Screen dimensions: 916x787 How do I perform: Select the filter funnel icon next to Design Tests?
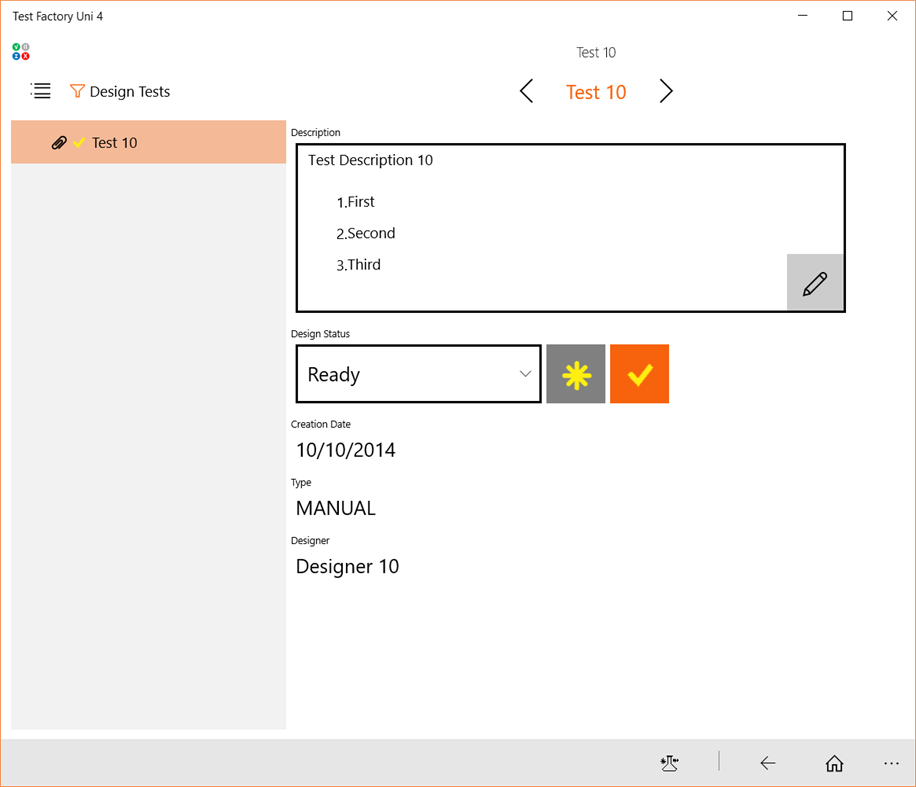[x=77, y=91]
